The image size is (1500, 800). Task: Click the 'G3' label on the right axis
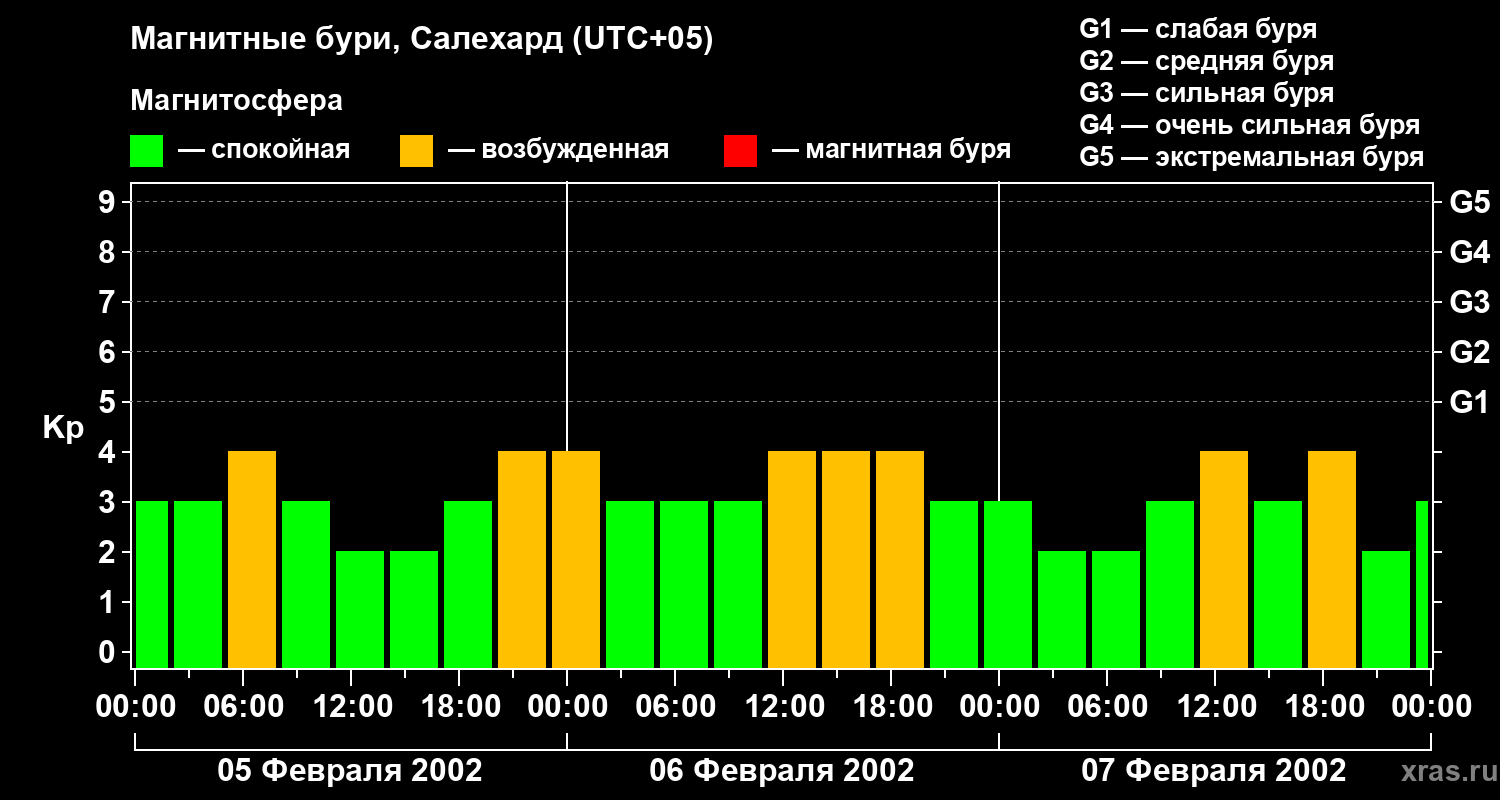click(1469, 302)
